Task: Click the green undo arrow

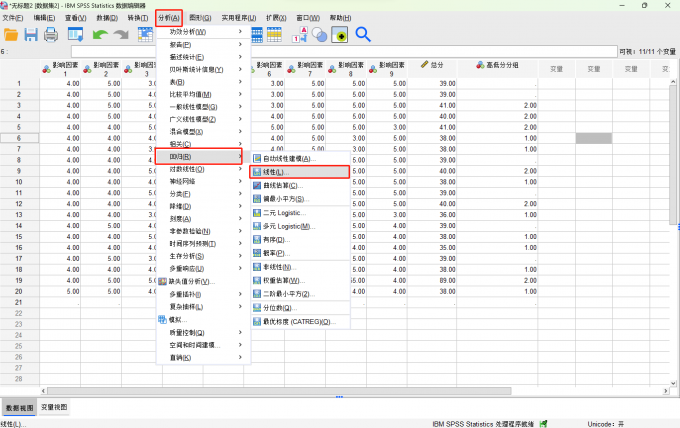Action: tap(100, 35)
